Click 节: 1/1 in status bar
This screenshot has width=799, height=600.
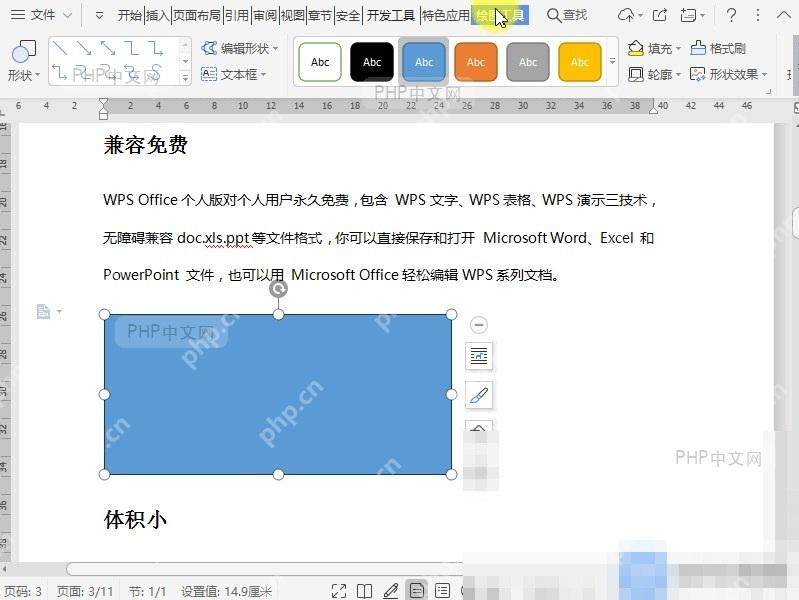tap(147, 591)
